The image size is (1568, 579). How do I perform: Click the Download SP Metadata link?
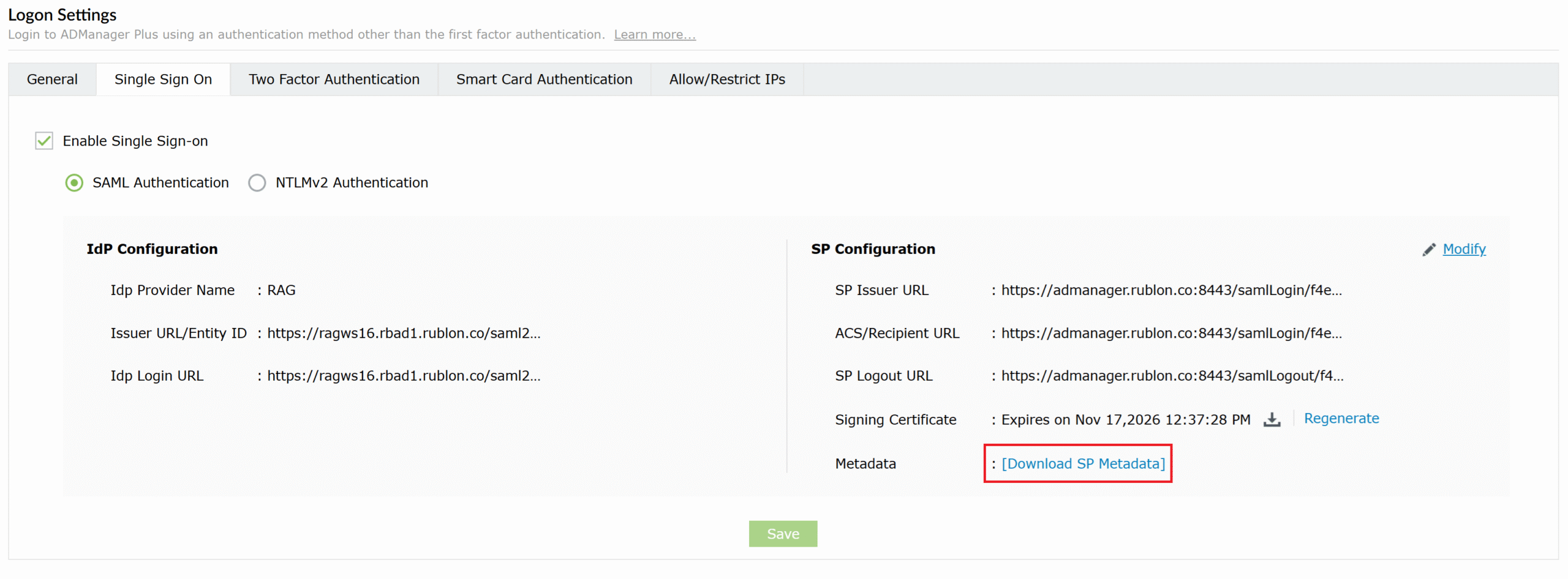(x=1083, y=464)
